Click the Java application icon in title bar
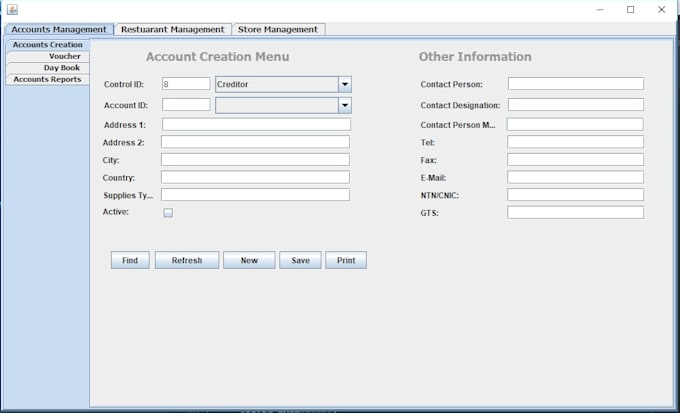This screenshot has height=413, width=680. tap(12, 9)
